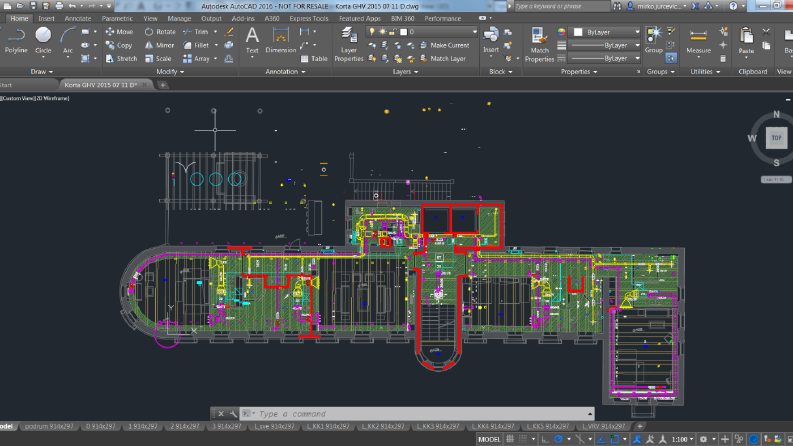Activate the Move tool
Image resolution: width=793 pixels, height=446 pixels.
click(119, 31)
